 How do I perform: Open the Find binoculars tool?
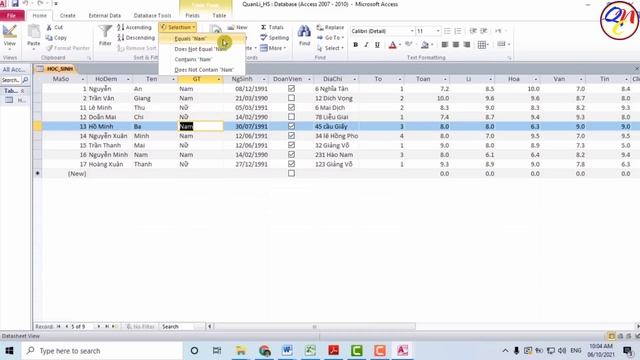click(x=304, y=35)
